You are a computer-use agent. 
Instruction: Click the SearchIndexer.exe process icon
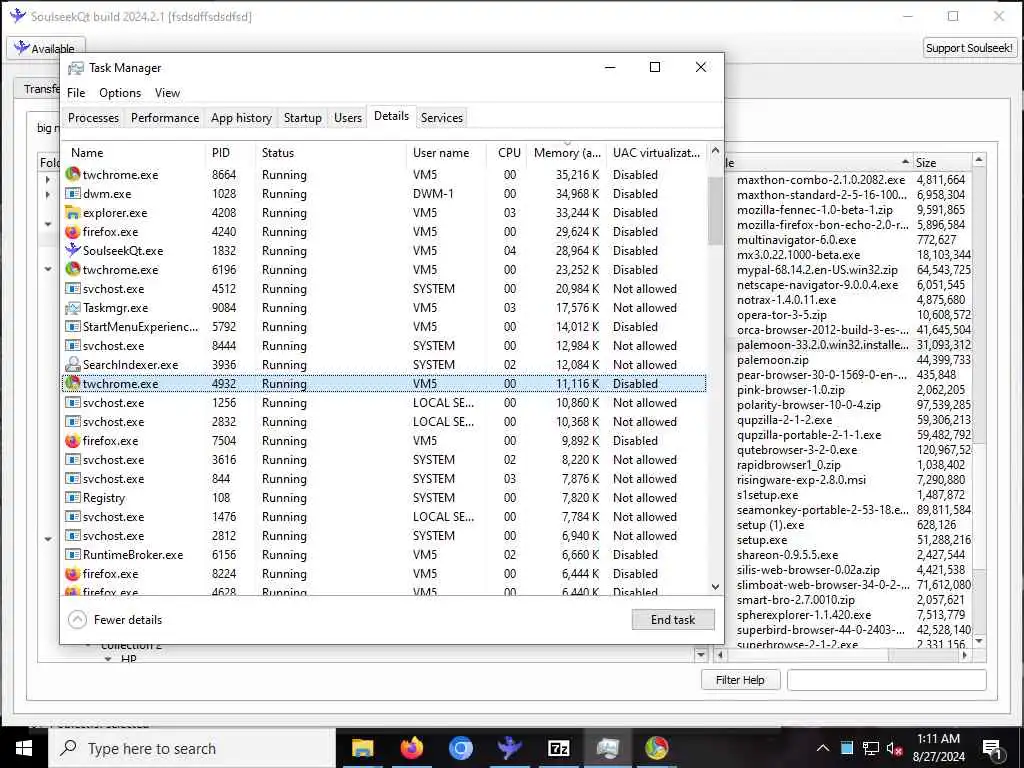point(72,364)
